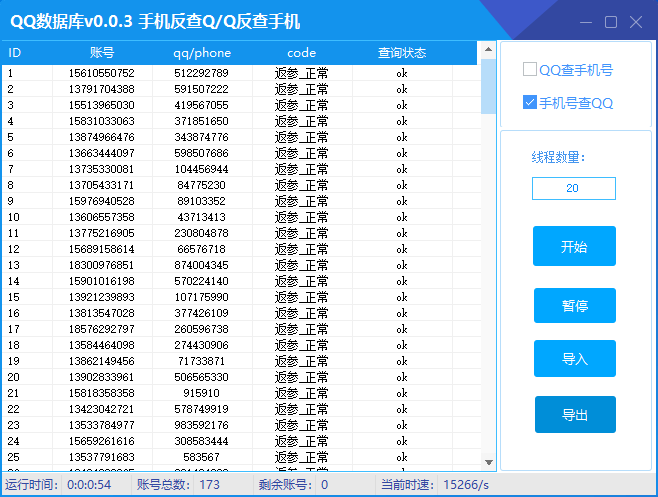This screenshot has width=658, height=497.
Task: Click the 线程数量 input field showing 20
Action: [x=574, y=188]
